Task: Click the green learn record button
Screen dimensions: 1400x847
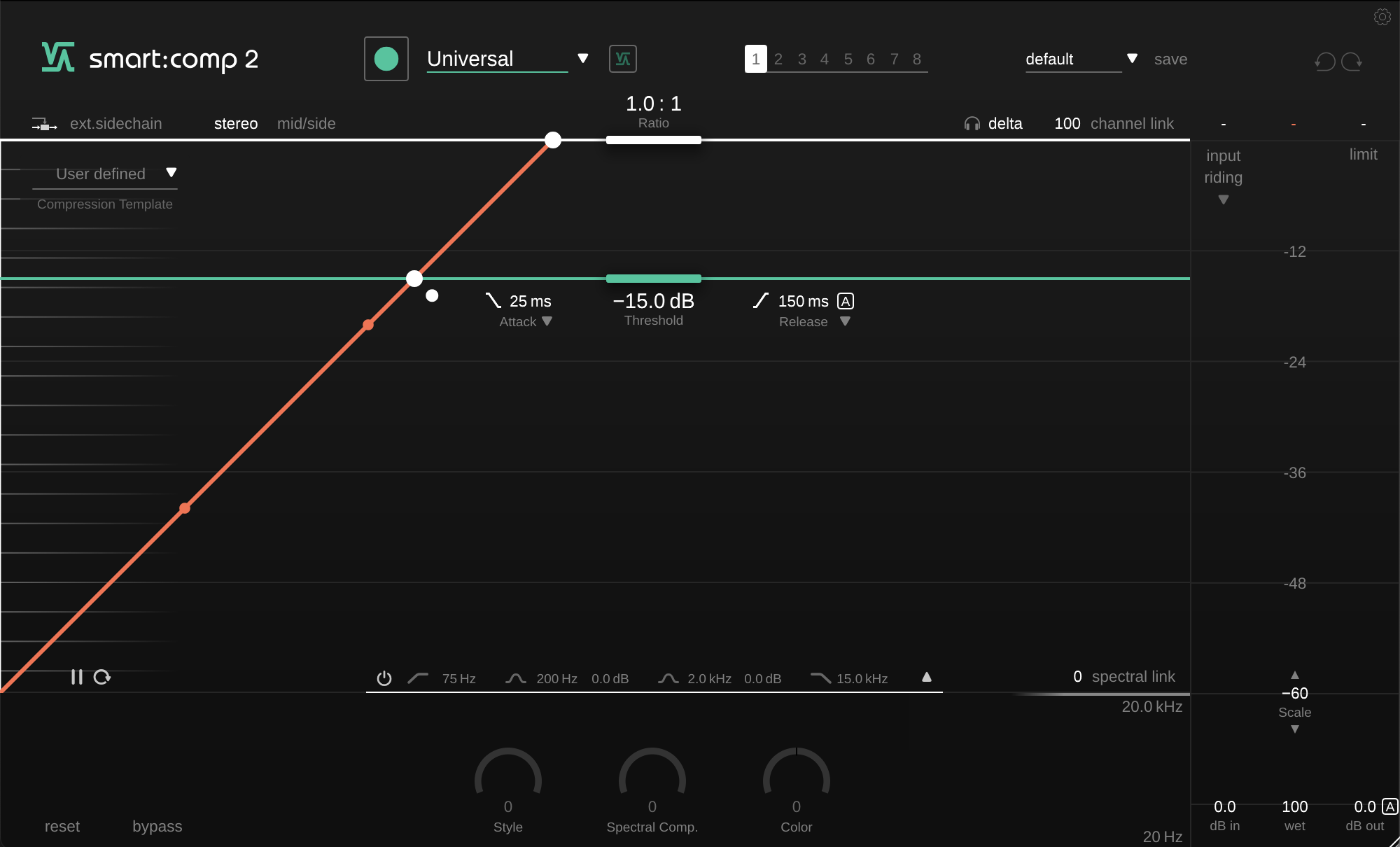Action: point(386,59)
